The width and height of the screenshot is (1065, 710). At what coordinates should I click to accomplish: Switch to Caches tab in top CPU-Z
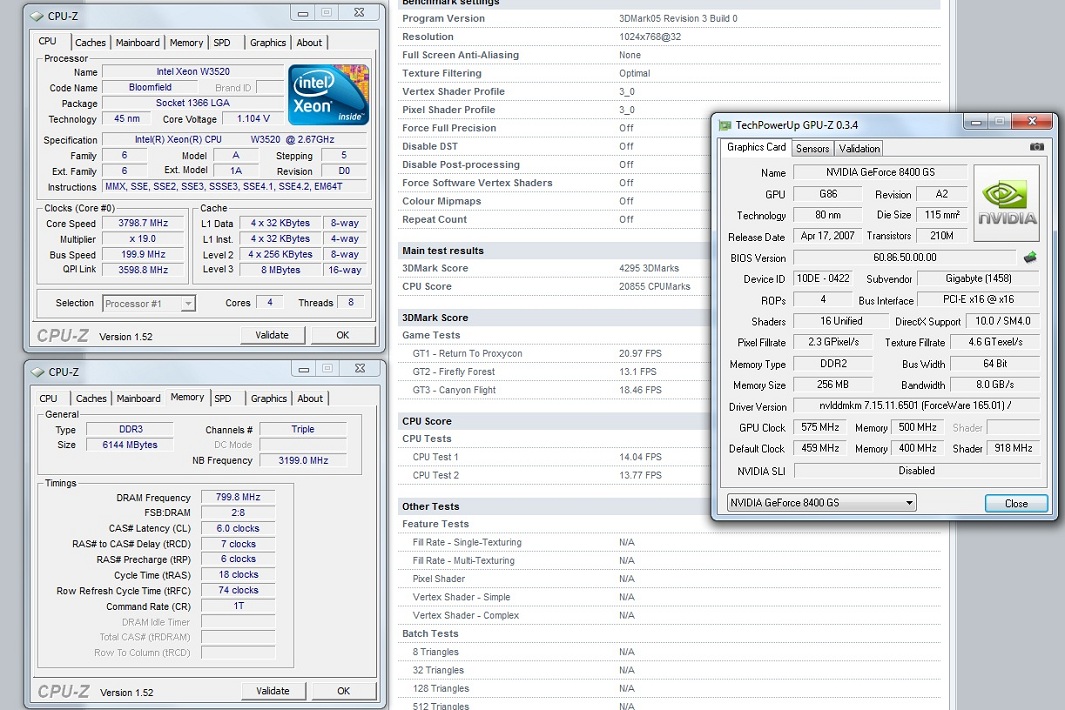tap(90, 42)
